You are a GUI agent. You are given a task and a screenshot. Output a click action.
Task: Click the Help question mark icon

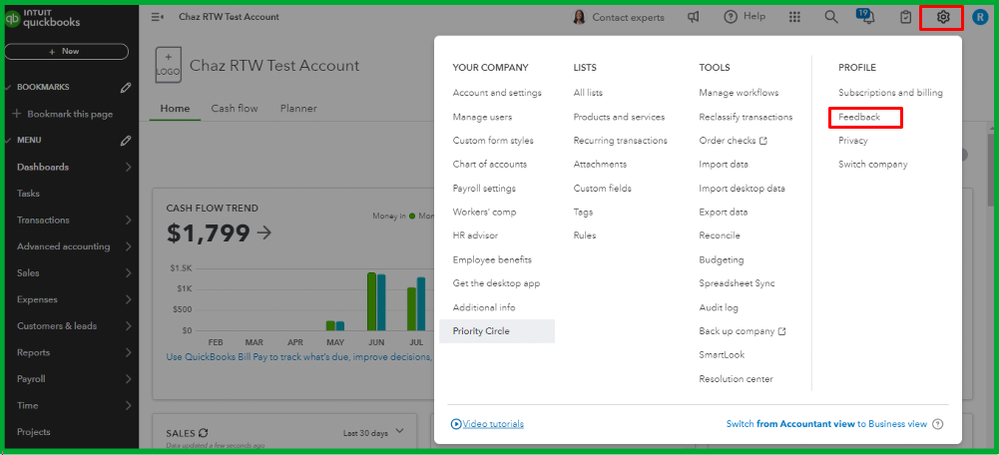click(730, 17)
